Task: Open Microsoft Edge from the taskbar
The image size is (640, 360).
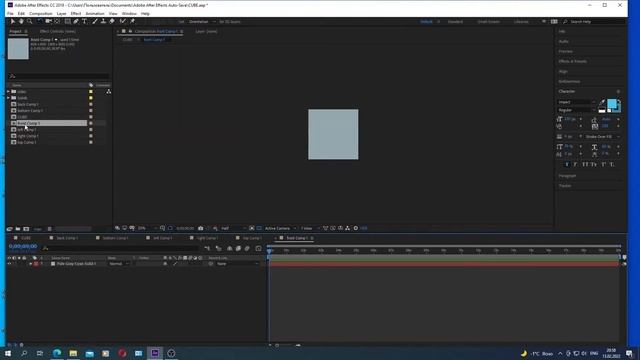Action: tap(57, 353)
